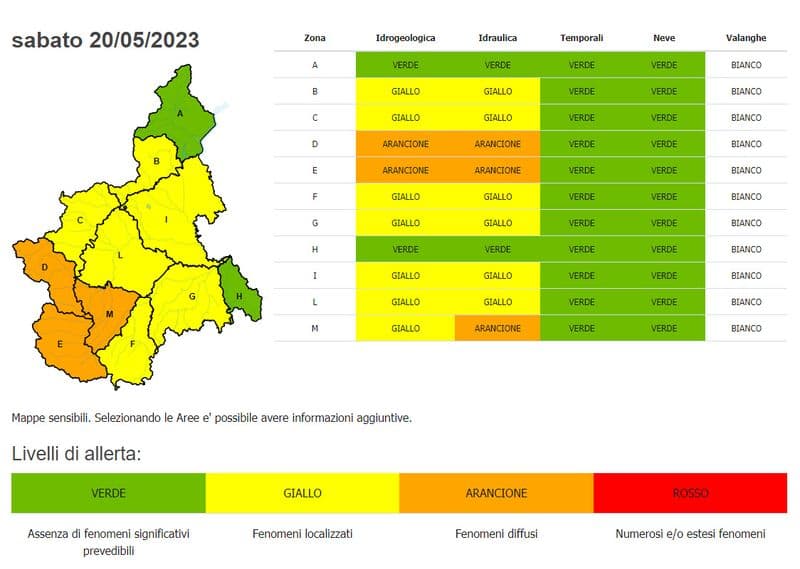The width and height of the screenshot is (800, 569).
Task: Click the Valanghe column header
Action: coord(746,38)
